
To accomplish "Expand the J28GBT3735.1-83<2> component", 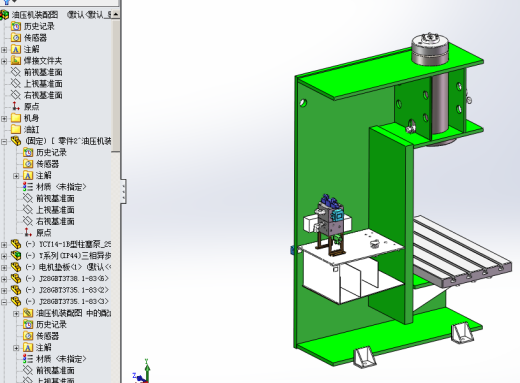I will [4, 290].
